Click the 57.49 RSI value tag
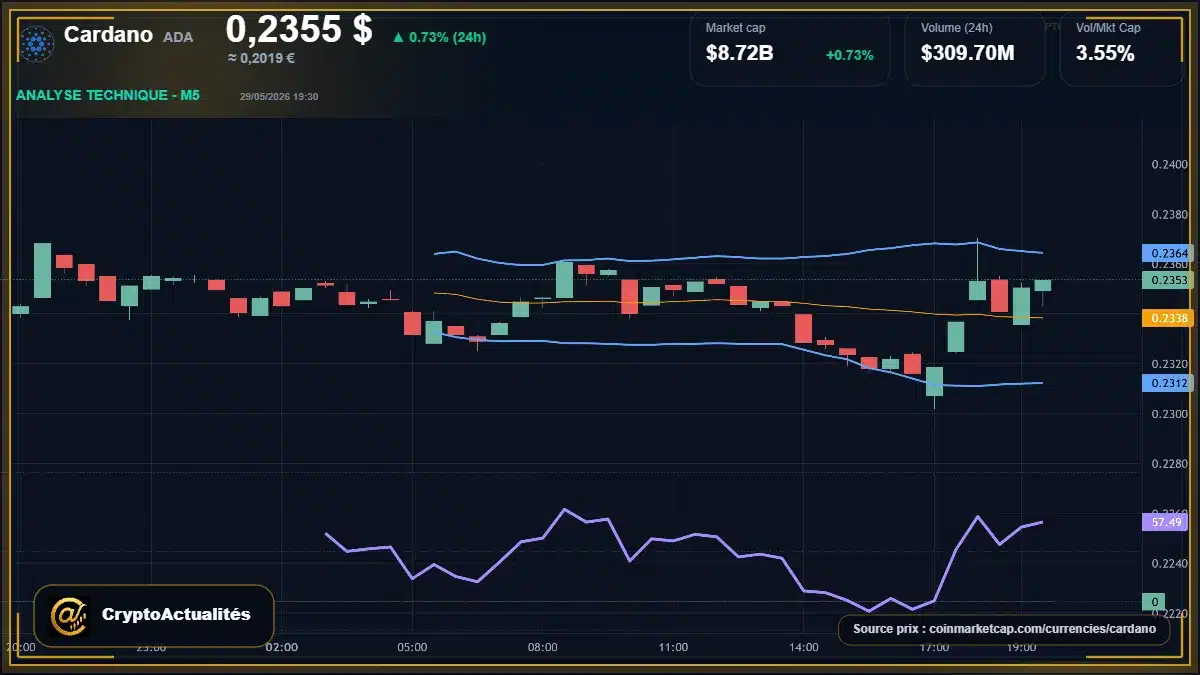Image resolution: width=1200 pixels, height=675 pixels. [x=1167, y=522]
